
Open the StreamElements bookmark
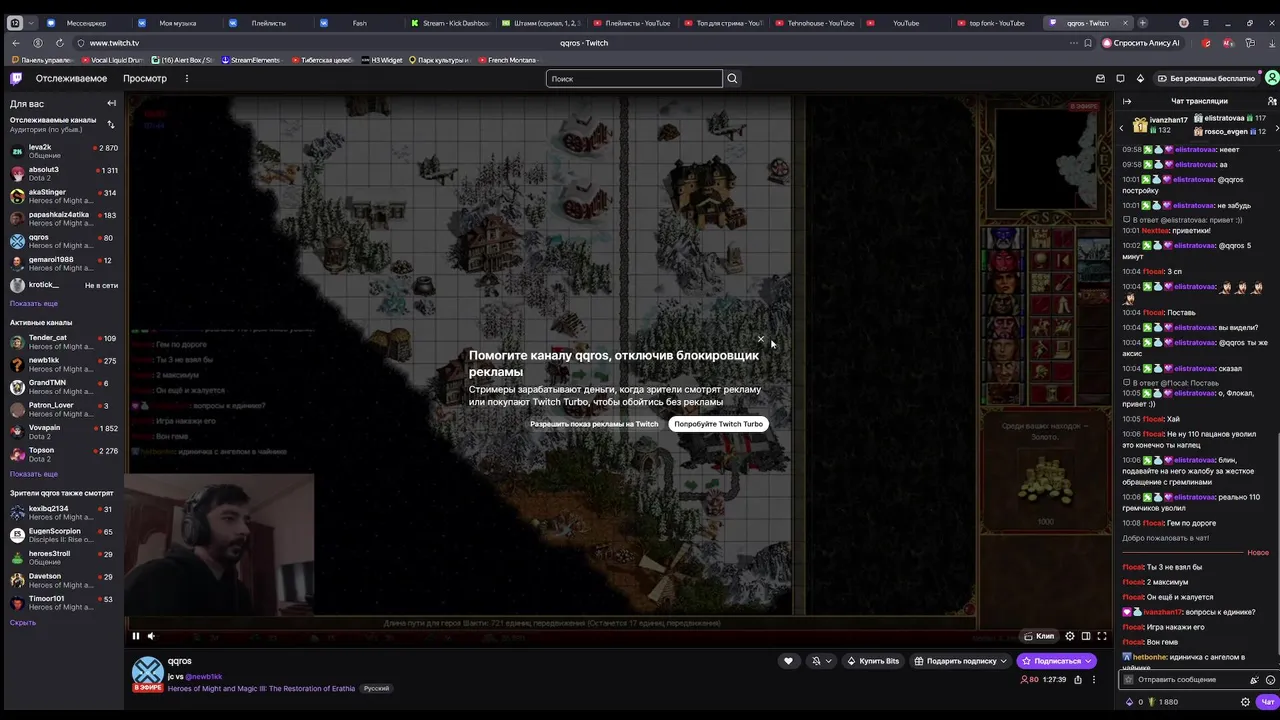pos(251,60)
